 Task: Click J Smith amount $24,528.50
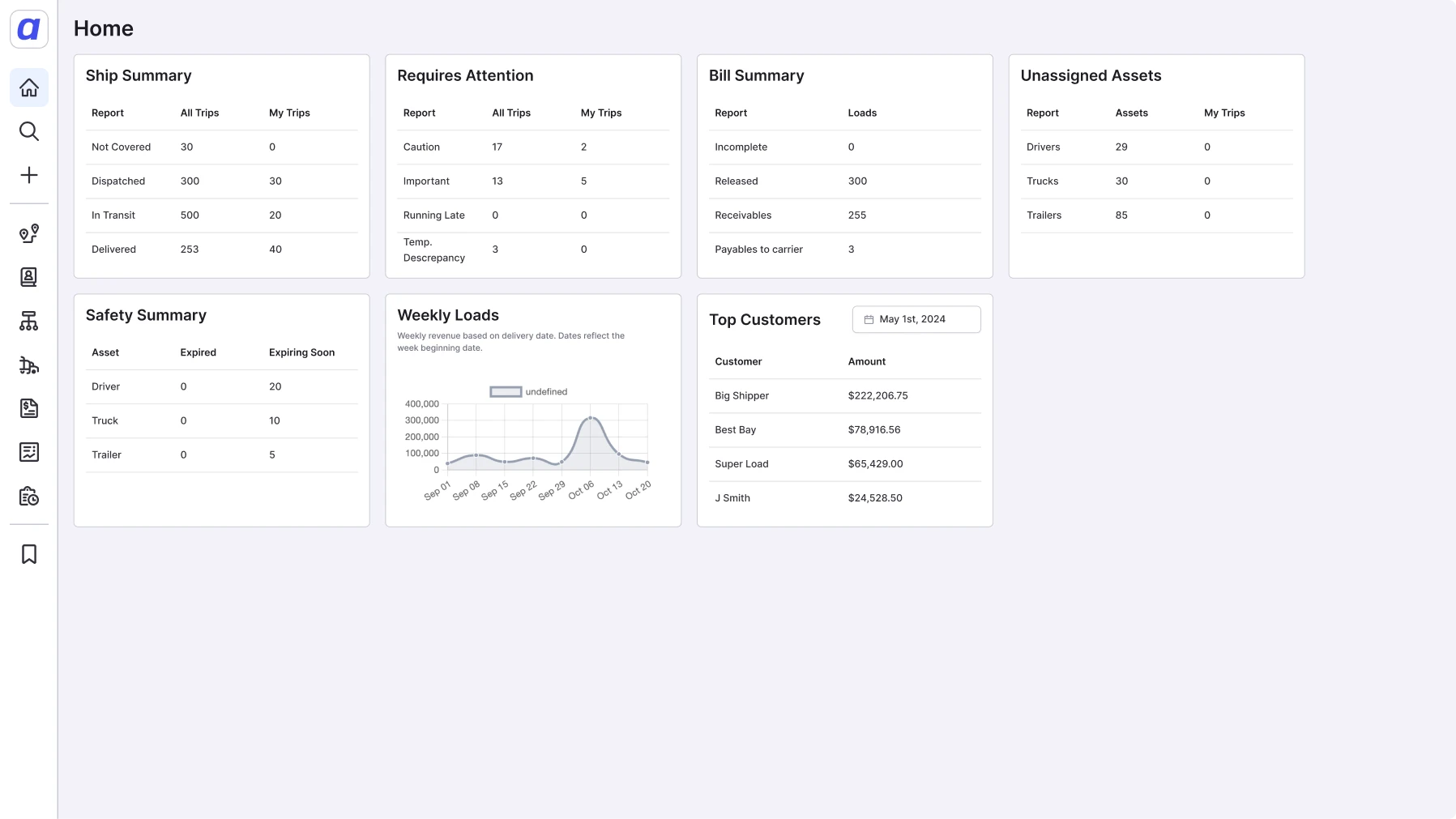875,498
